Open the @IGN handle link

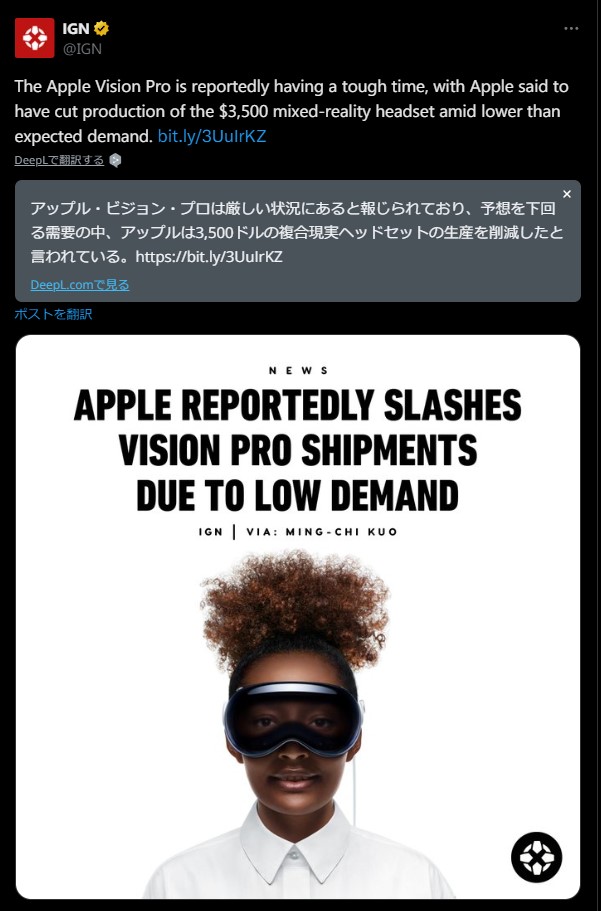[x=82, y=49]
